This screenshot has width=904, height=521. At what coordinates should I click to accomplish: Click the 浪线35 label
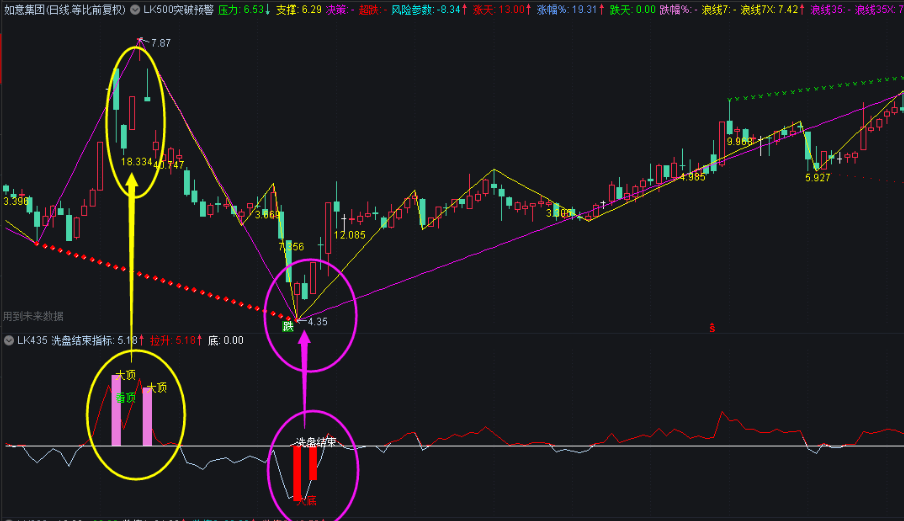827,10
